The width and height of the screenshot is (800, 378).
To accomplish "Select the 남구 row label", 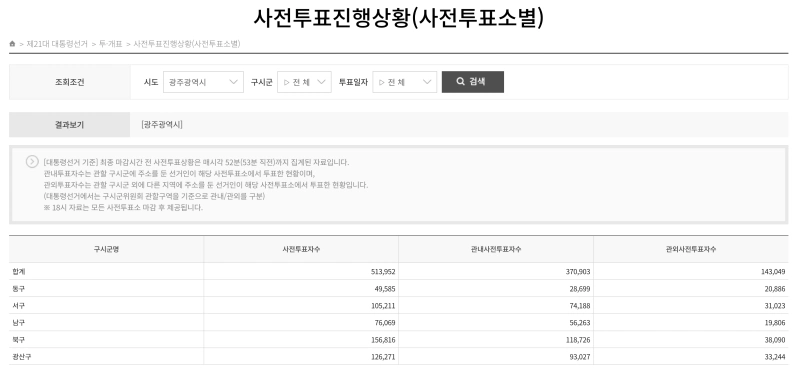I will click(x=18, y=323).
